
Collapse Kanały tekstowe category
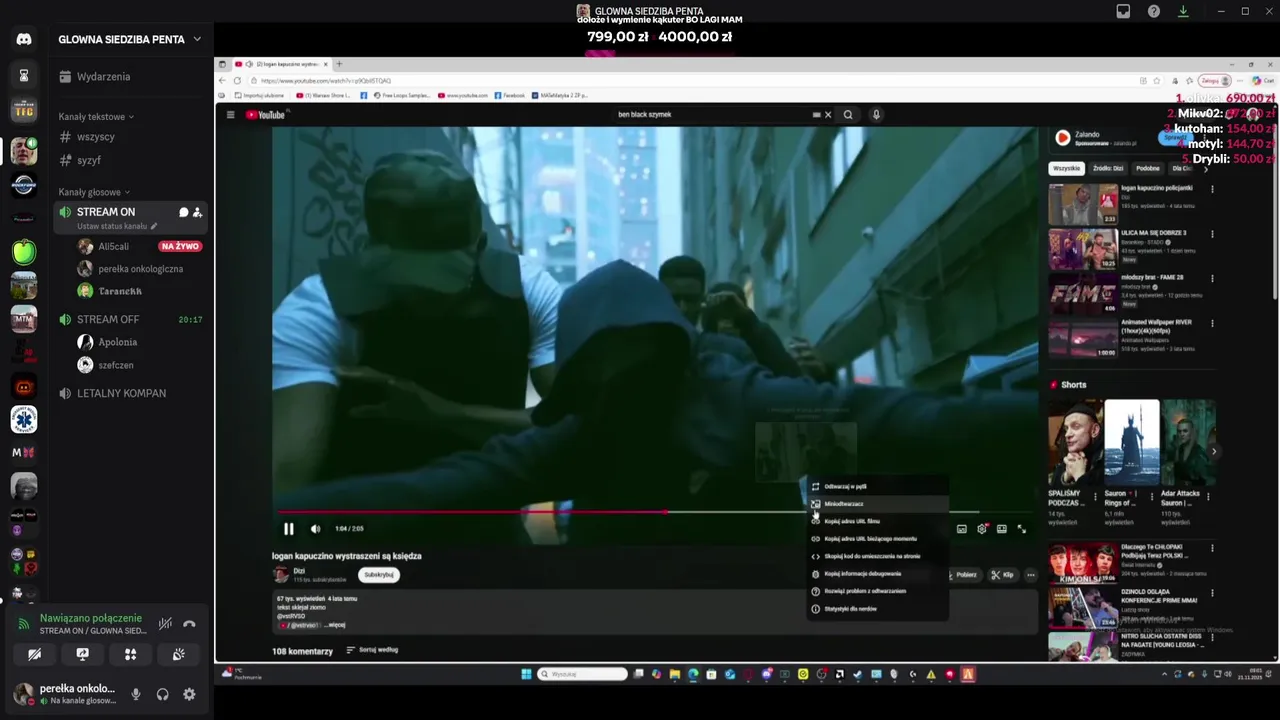[x=96, y=117]
